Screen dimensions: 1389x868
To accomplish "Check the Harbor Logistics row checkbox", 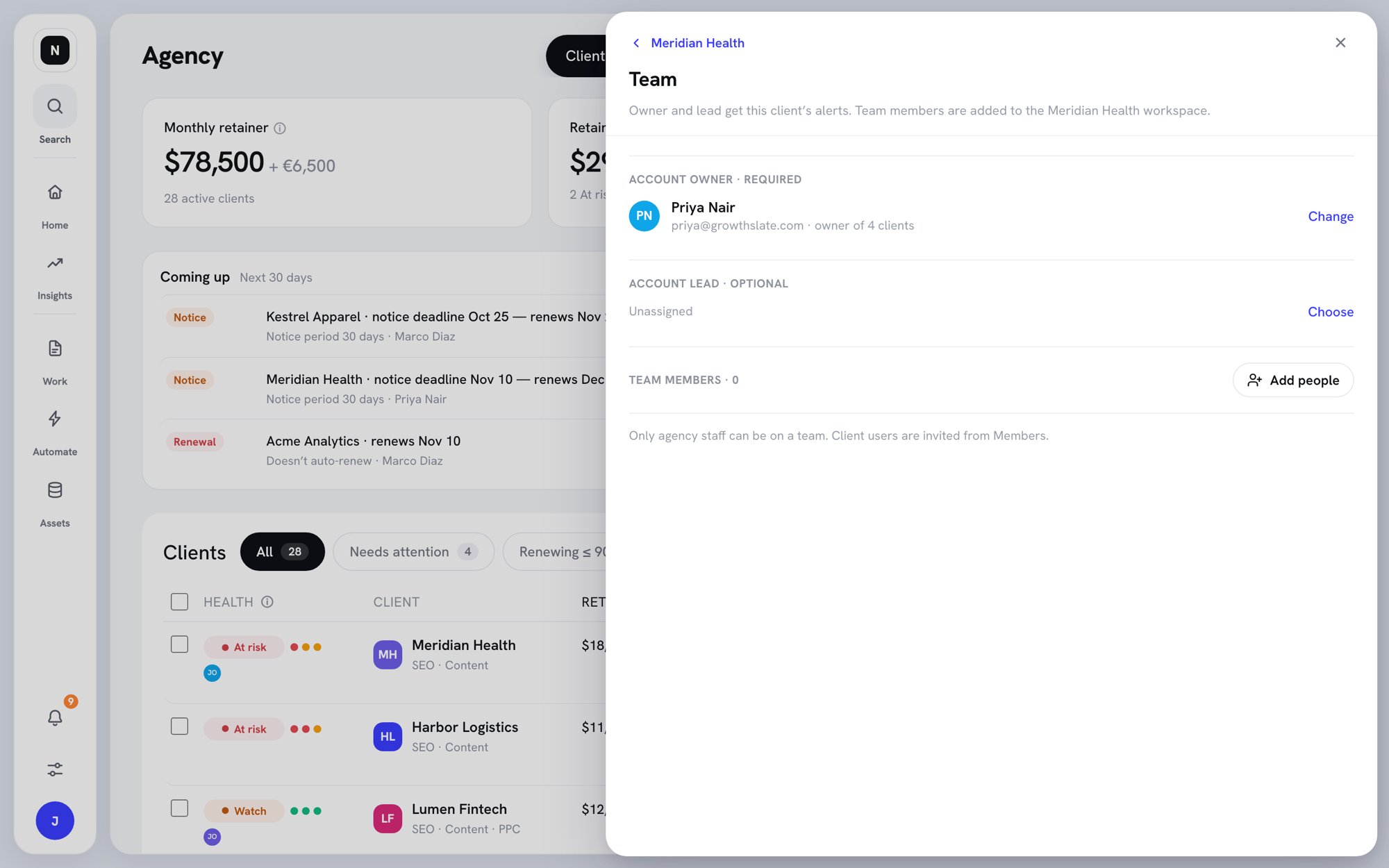I will [x=179, y=727].
